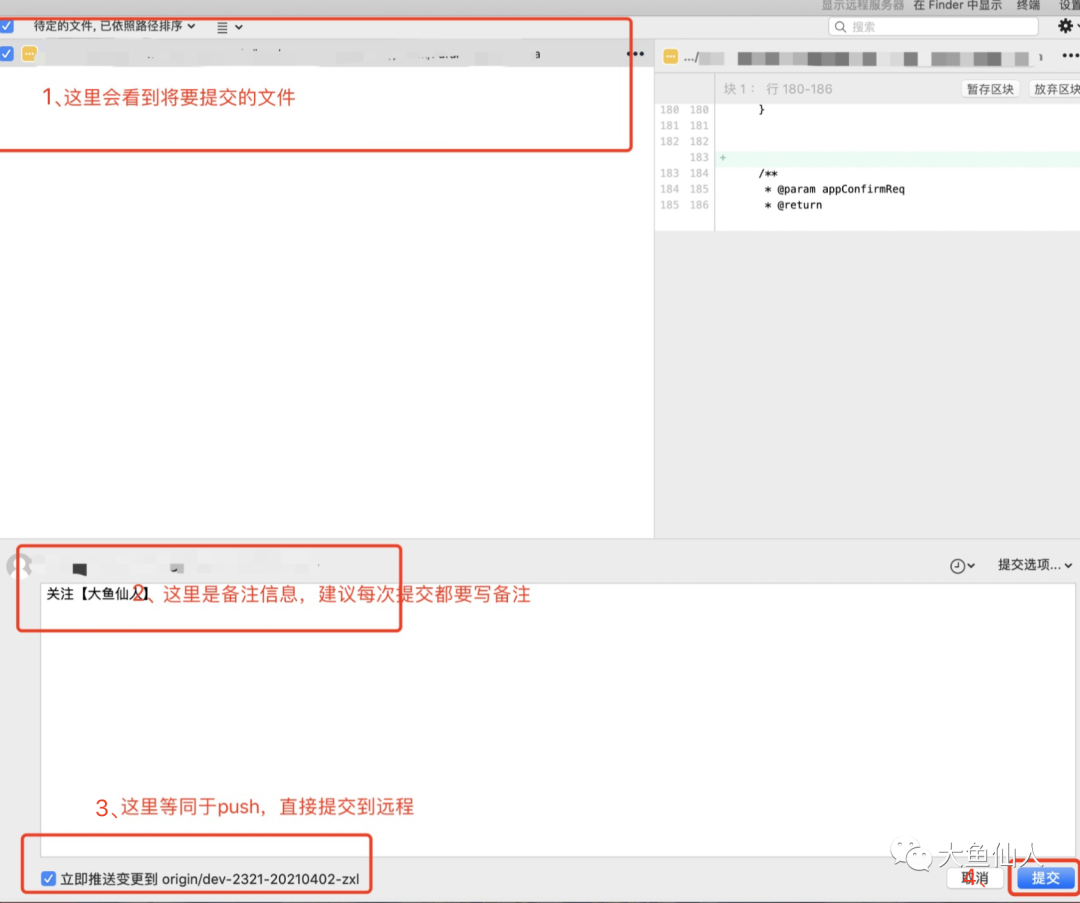Screen dimensions: 1080x903
Task: Select the '@return' diff line
Action: (793, 205)
